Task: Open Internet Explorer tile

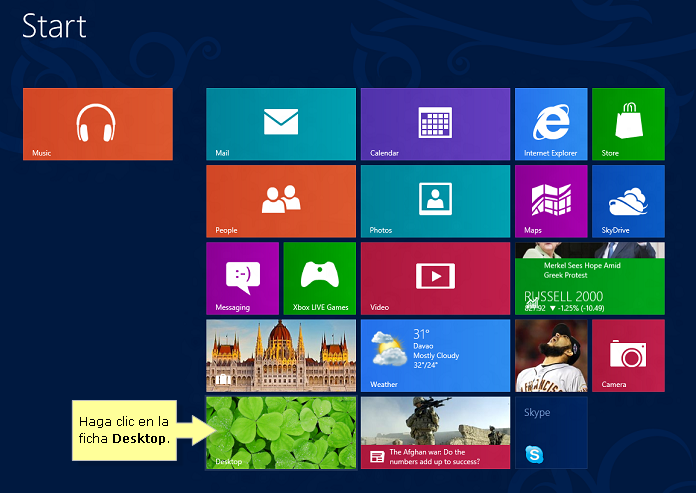Action: [x=551, y=124]
